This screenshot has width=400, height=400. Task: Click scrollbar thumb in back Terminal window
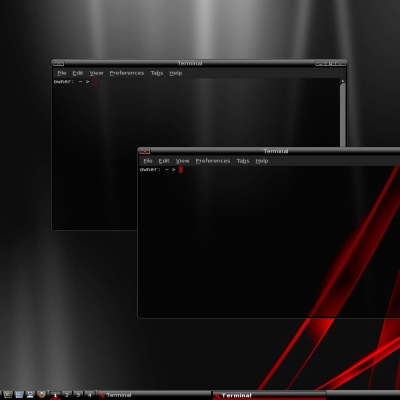tap(343, 115)
